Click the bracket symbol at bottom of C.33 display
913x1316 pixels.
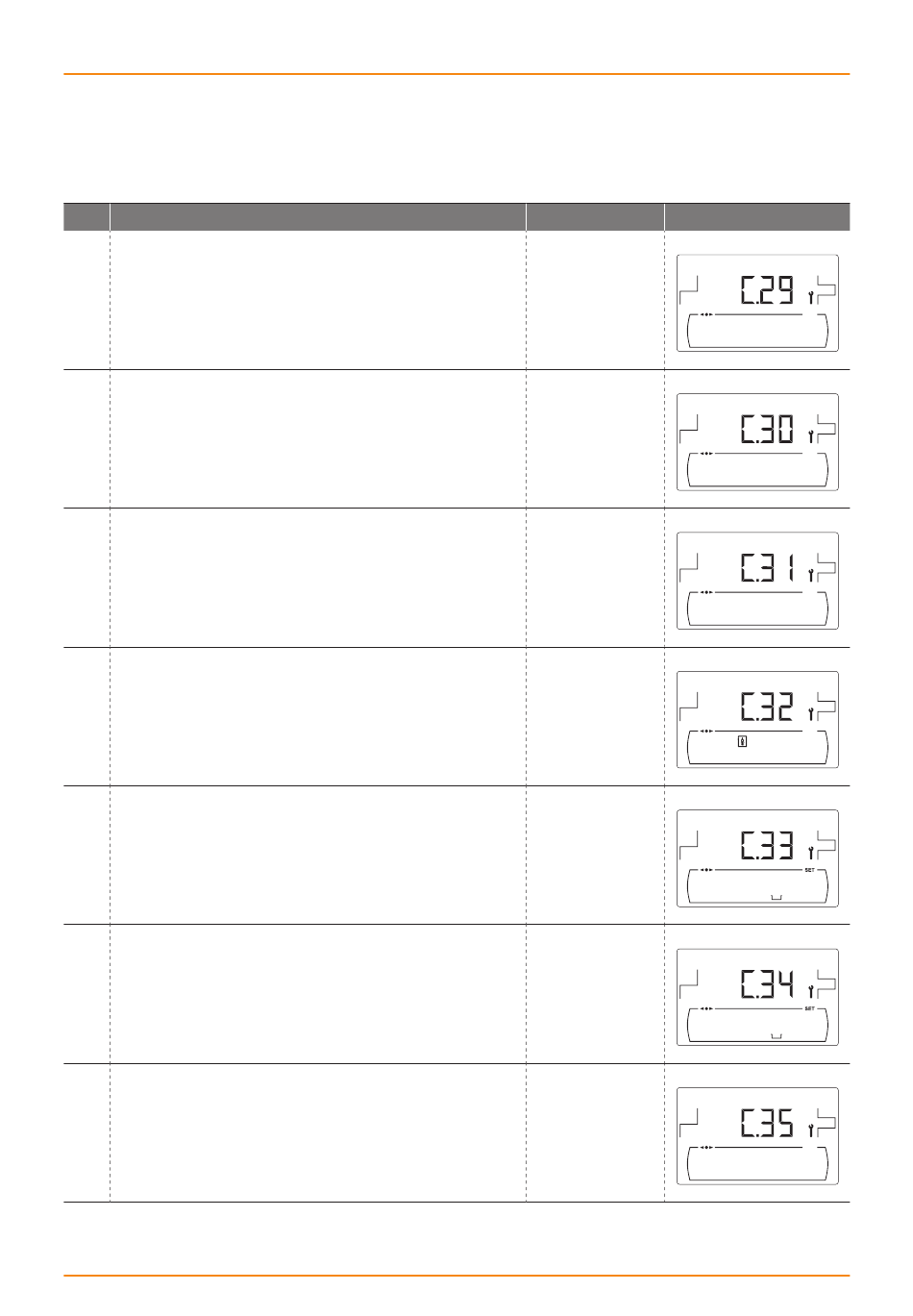pos(777,897)
